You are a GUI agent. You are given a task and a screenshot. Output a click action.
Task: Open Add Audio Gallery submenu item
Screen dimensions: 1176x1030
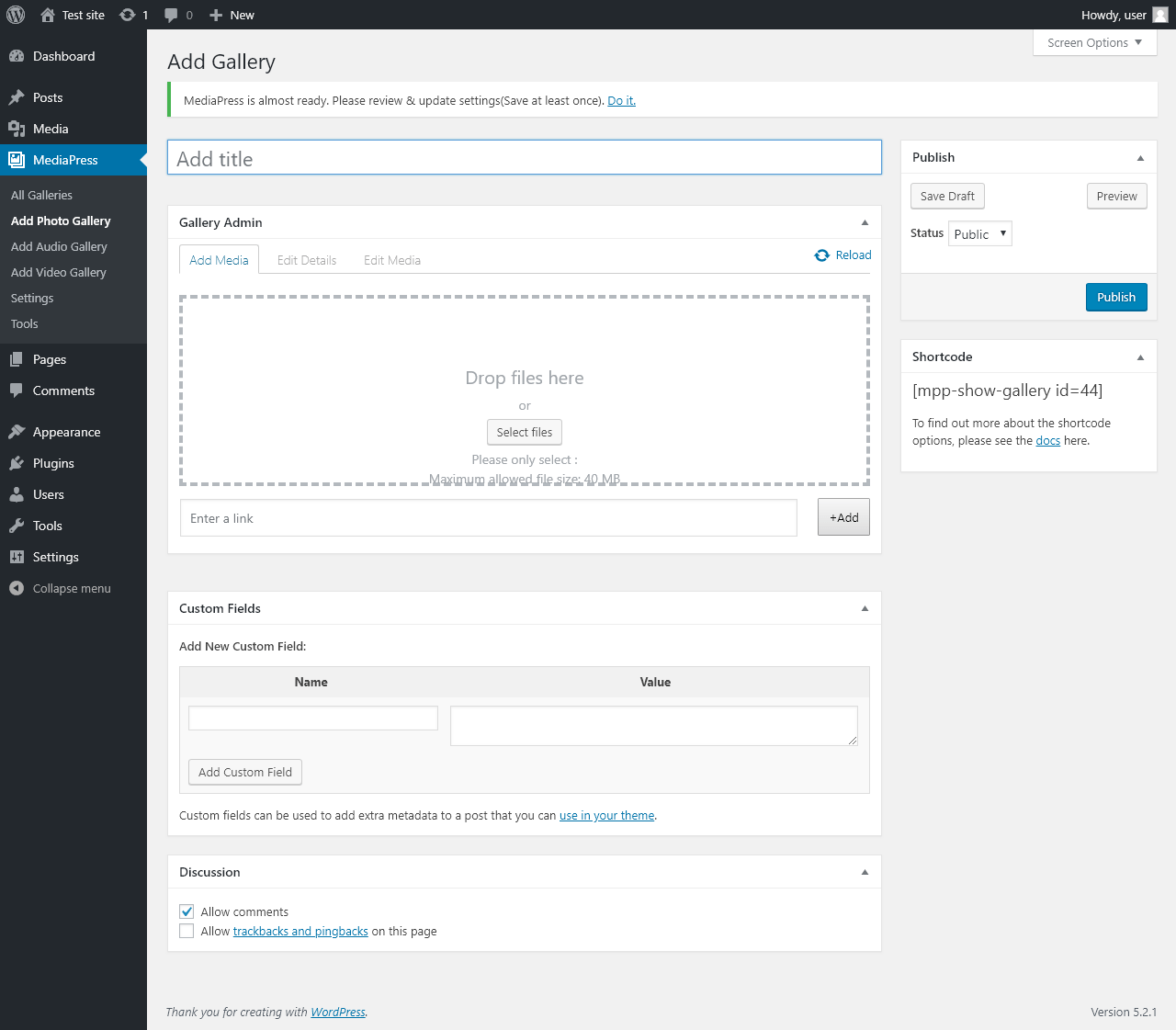[59, 246]
